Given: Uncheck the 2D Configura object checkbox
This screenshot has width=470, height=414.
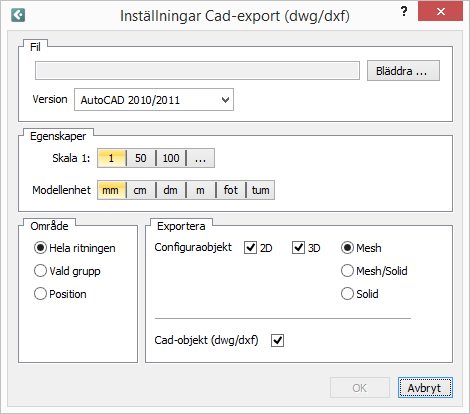Looking at the screenshot, I should pos(250,248).
